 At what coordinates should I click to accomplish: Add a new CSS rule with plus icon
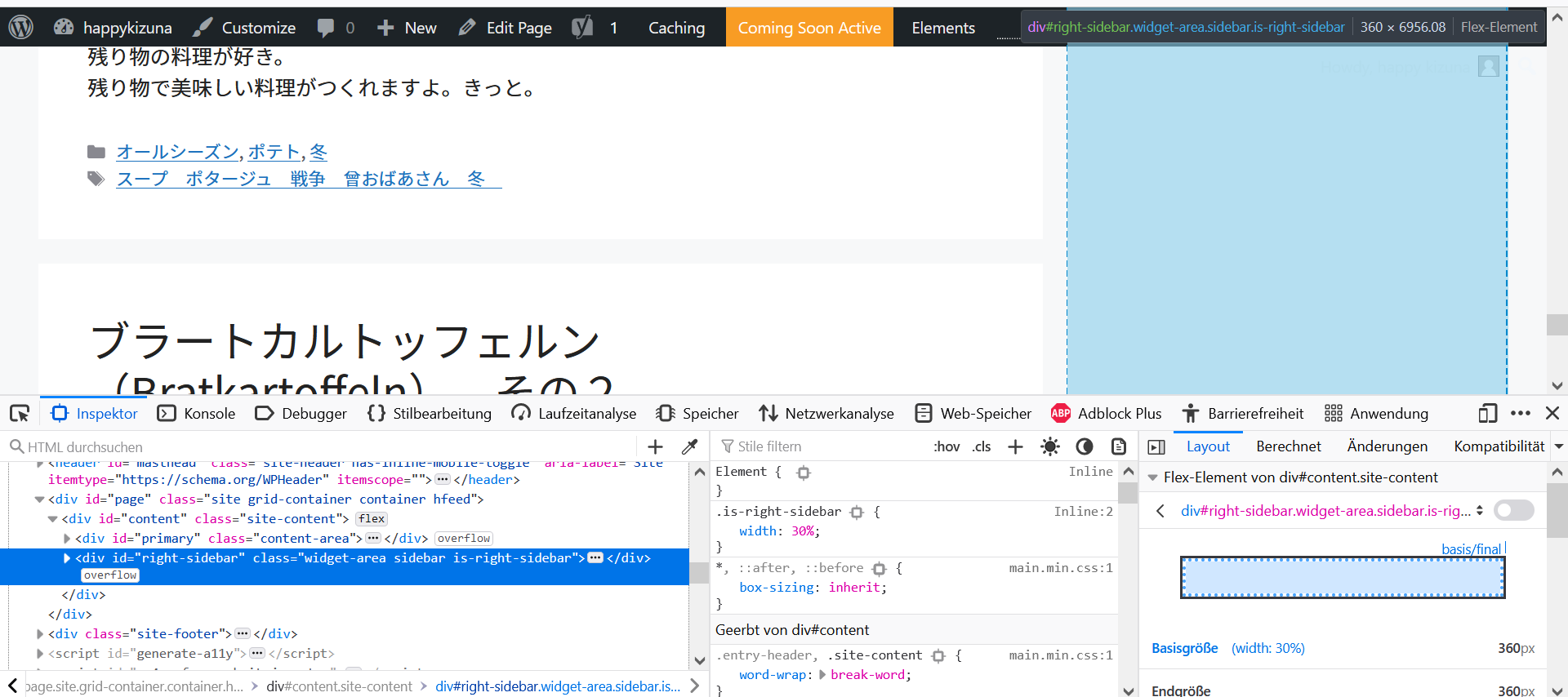(x=1015, y=446)
